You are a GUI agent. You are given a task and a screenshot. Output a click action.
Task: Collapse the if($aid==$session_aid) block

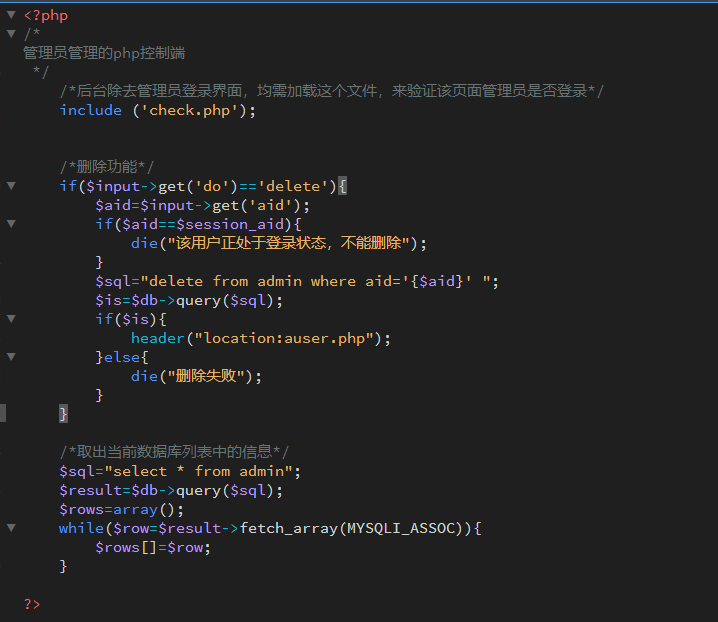coord(11,224)
